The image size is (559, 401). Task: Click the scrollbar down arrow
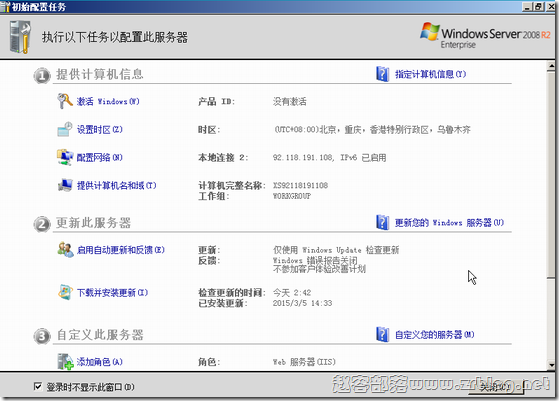click(x=551, y=365)
